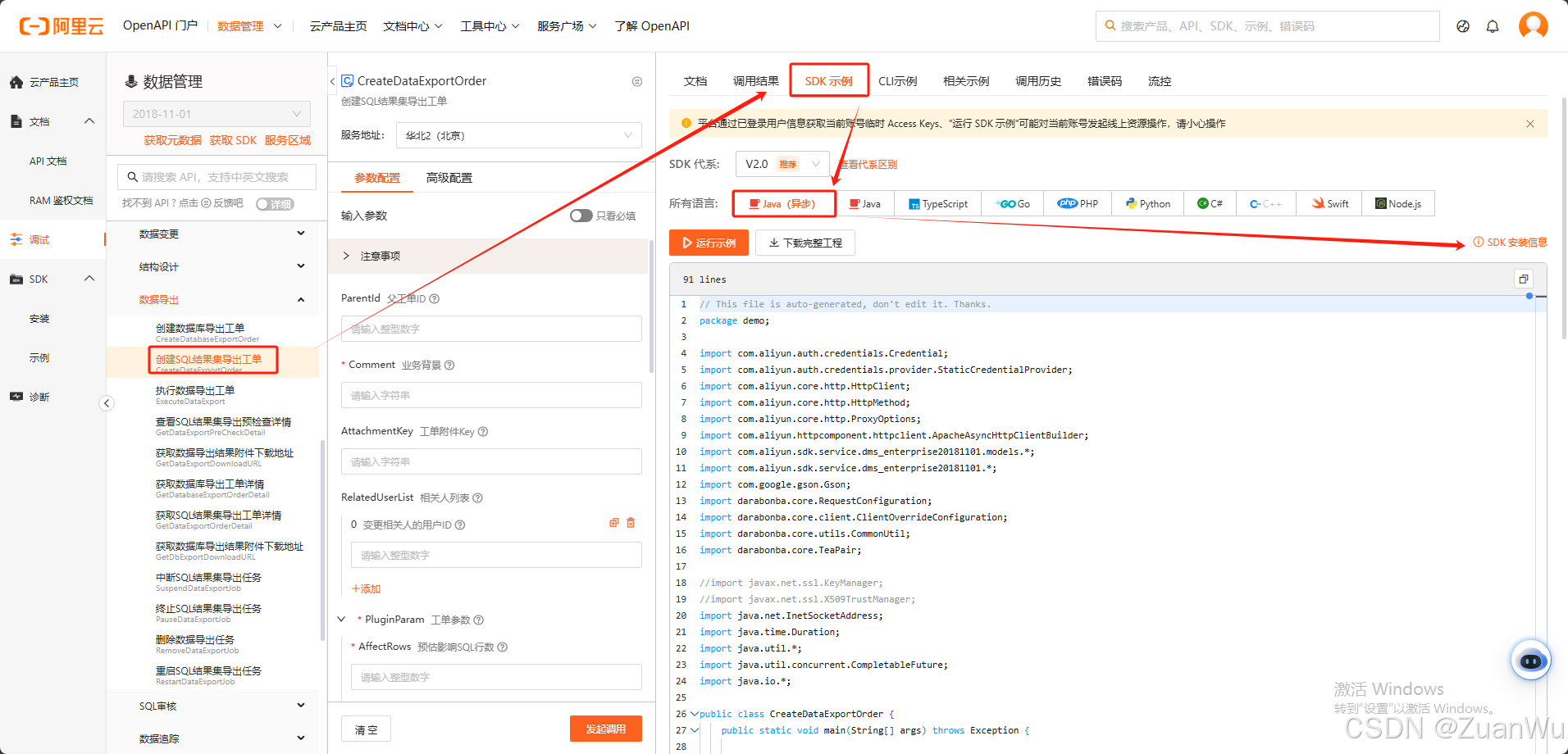The width and height of the screenshot is (1568, 754).
Task: Click help icon next to ParentId
Action: tap(435, 299)
